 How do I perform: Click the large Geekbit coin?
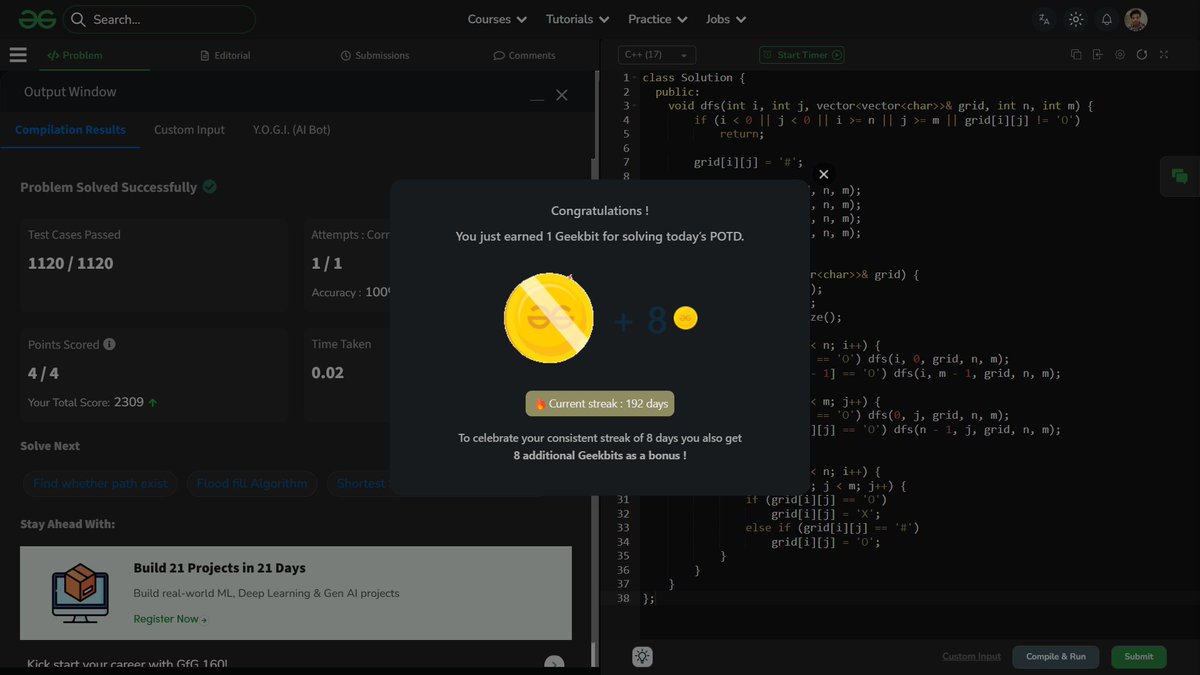tap(549, 318)
